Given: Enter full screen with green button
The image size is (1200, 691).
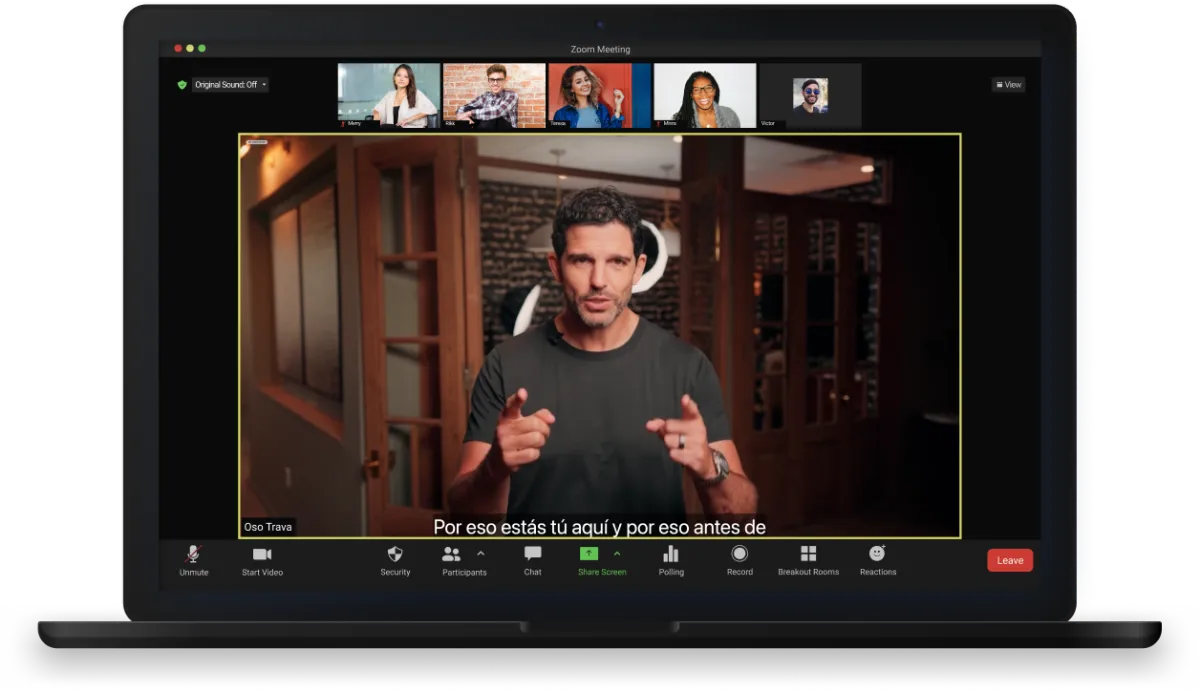Looking at the screenshot, I should (202, 48).
